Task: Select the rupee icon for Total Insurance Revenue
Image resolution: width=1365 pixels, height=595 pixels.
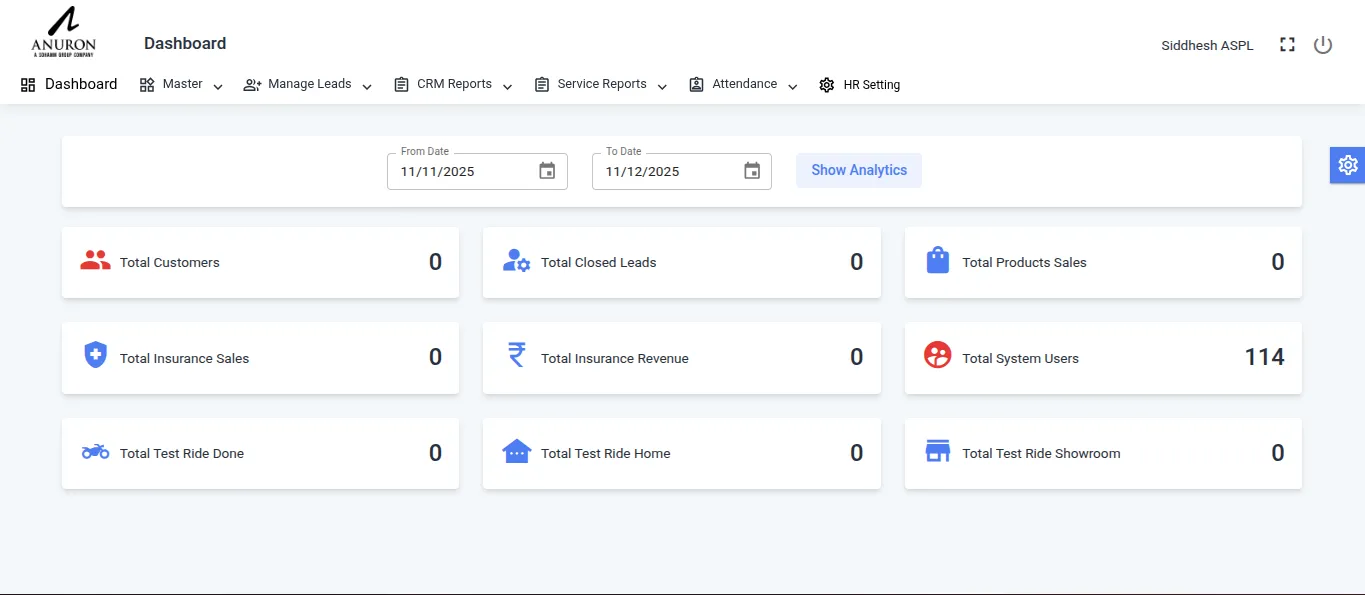Action: pyautogui.click(x=515, y=356)
